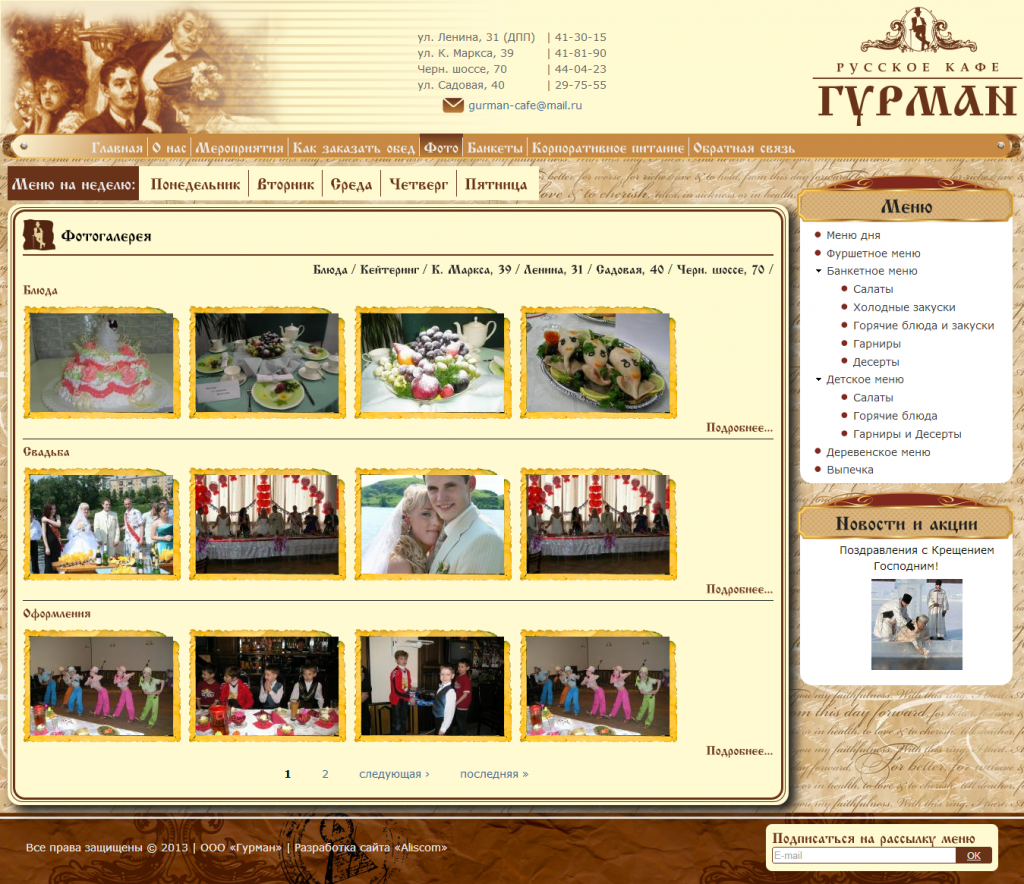The height and width of the screenshot is (884, 1024).
Task: Click the последняя » pagination link
Action: pos(494,774)
